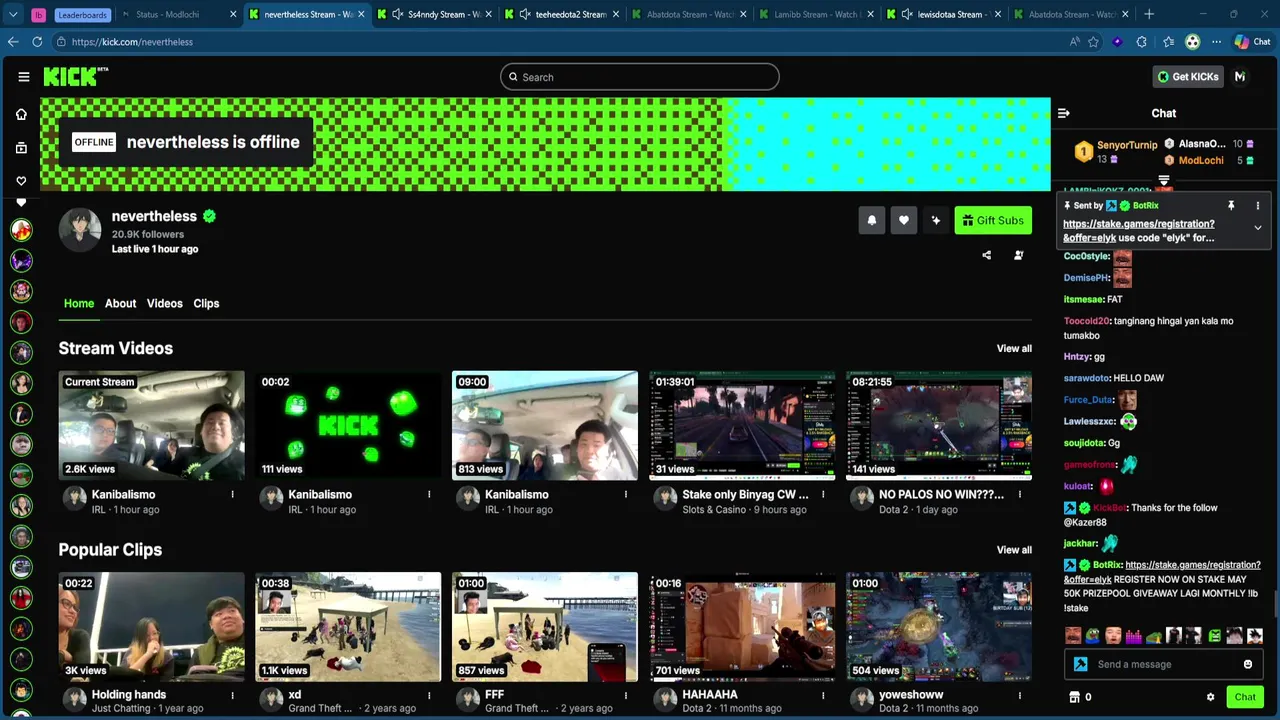Unpin the pinned BotRix message
The width and height of the screenshot is (1280, 720).
click(1231, 205)
